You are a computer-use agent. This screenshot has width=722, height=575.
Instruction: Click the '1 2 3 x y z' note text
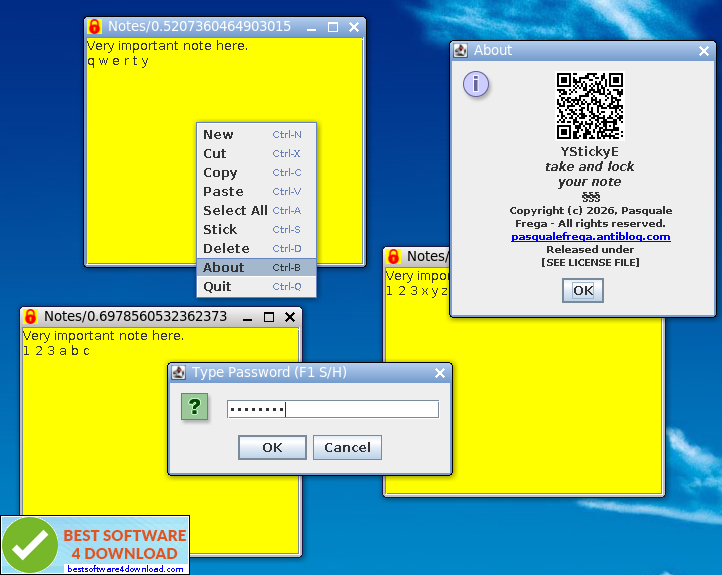click(x=417, y=291)
